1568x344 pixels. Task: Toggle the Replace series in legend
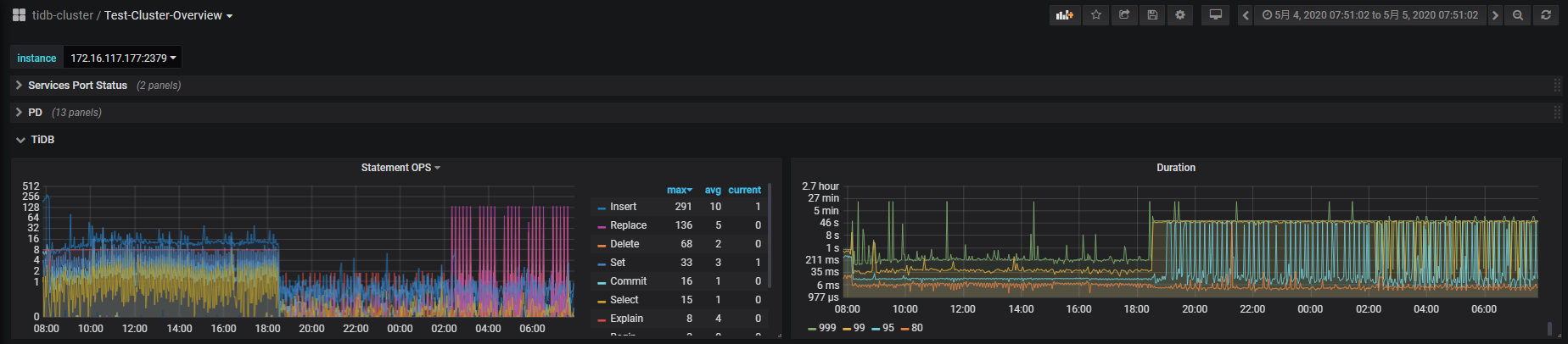tap(628, 225)
